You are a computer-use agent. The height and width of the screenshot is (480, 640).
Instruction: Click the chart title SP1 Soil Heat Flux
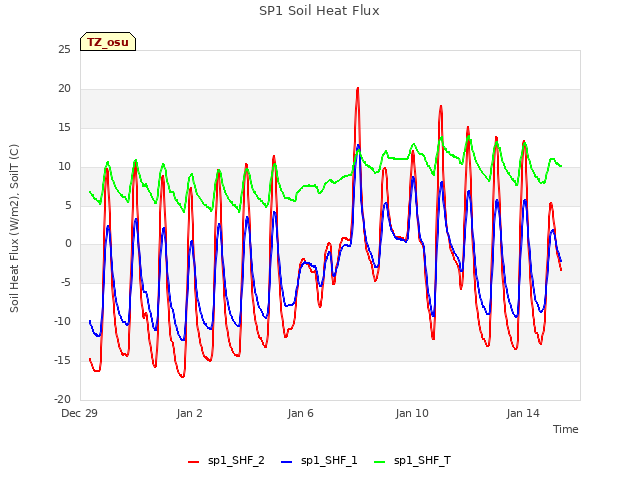click(319, 11)
